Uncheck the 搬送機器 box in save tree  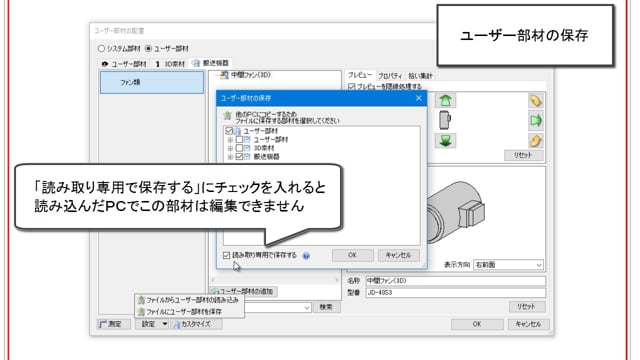coord(239,157)
